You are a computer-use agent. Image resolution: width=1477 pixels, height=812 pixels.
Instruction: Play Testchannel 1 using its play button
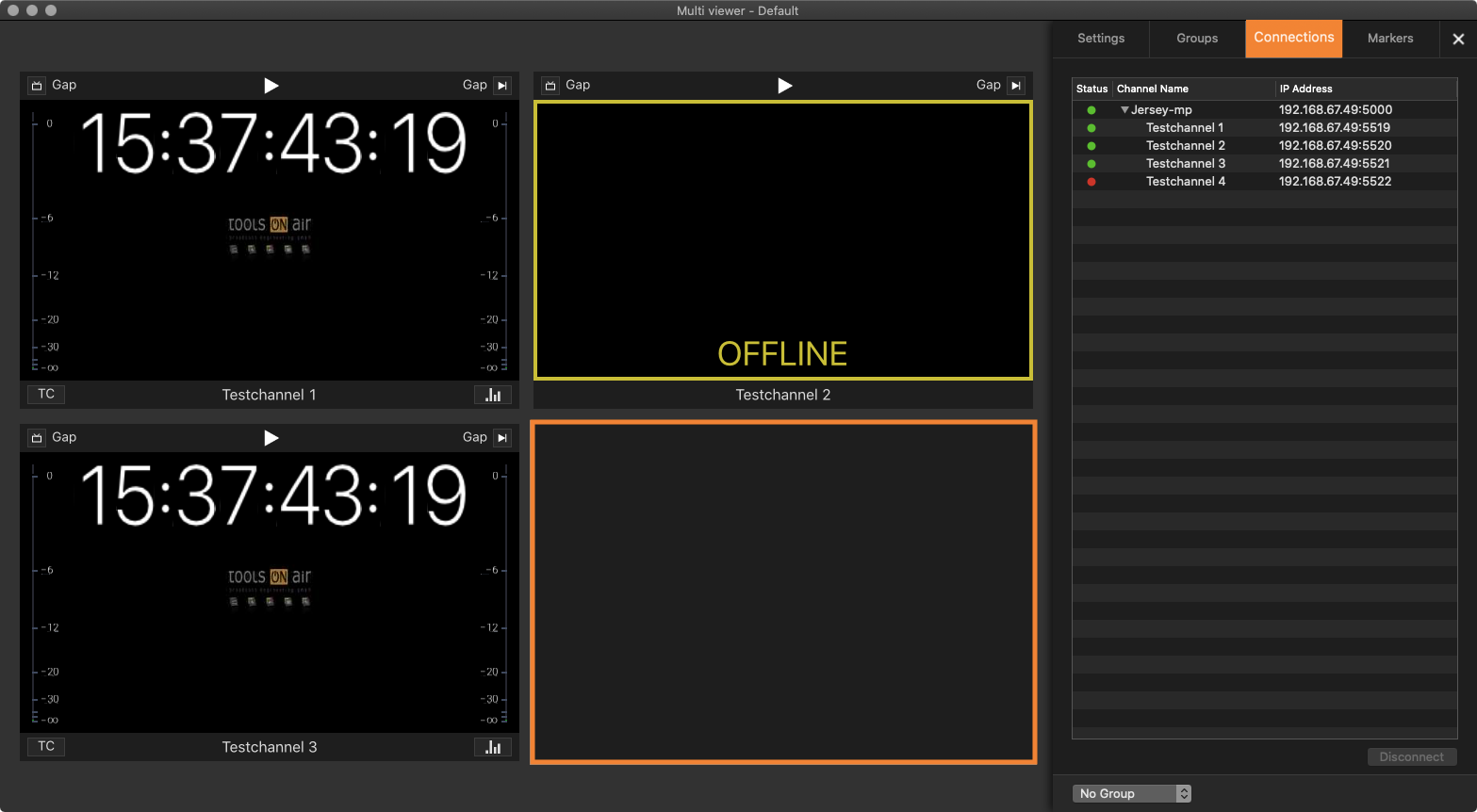[271, 86]
